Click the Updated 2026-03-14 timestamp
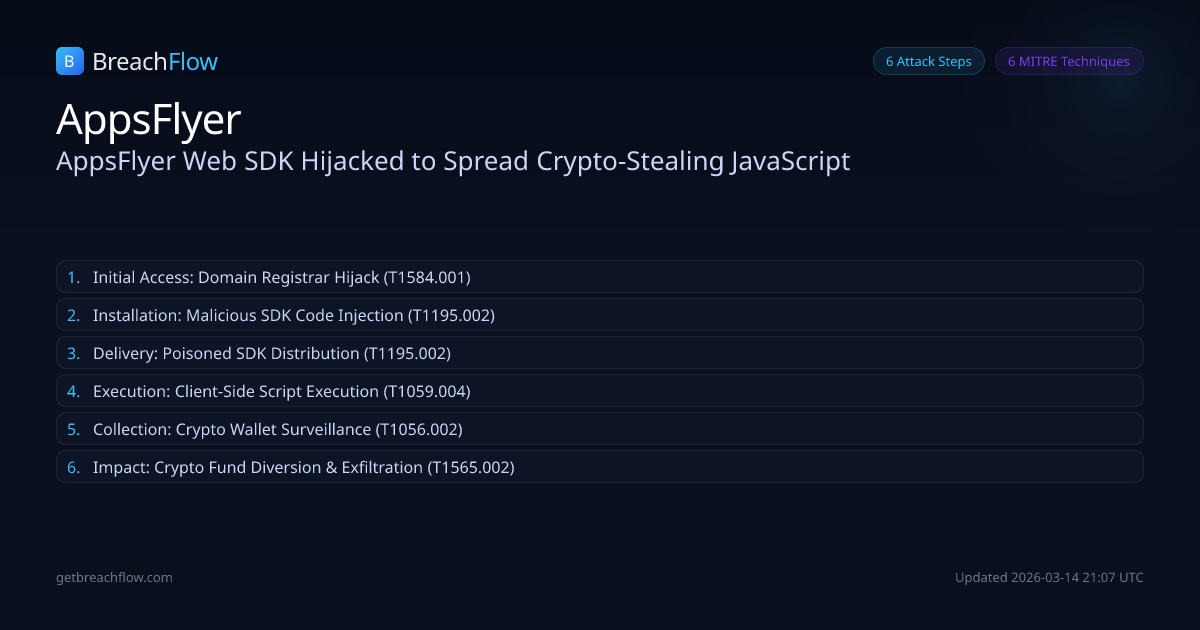This screenshot has width=1200, height=630. [1049, 577]
